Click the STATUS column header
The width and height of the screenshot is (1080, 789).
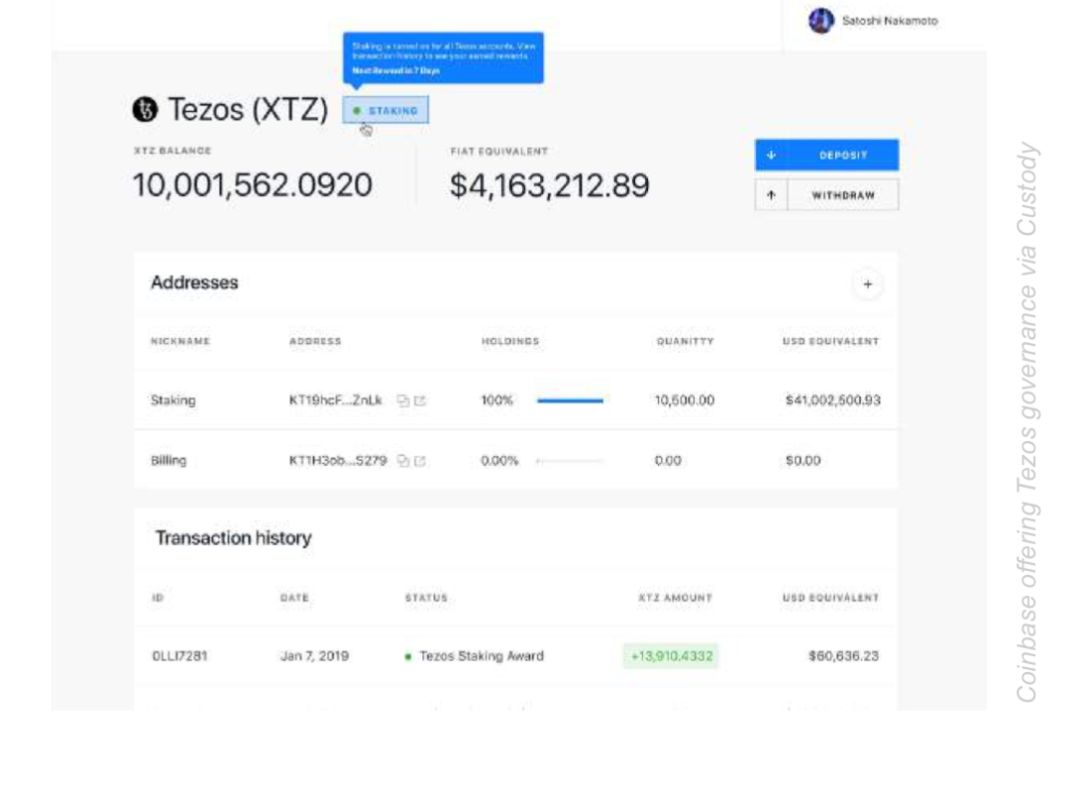[426, 598]
